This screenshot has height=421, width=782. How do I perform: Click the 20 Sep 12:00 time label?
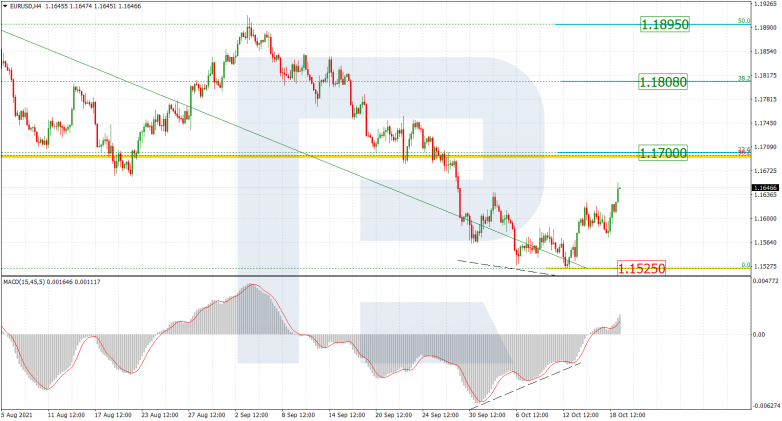tap(394, 415)
